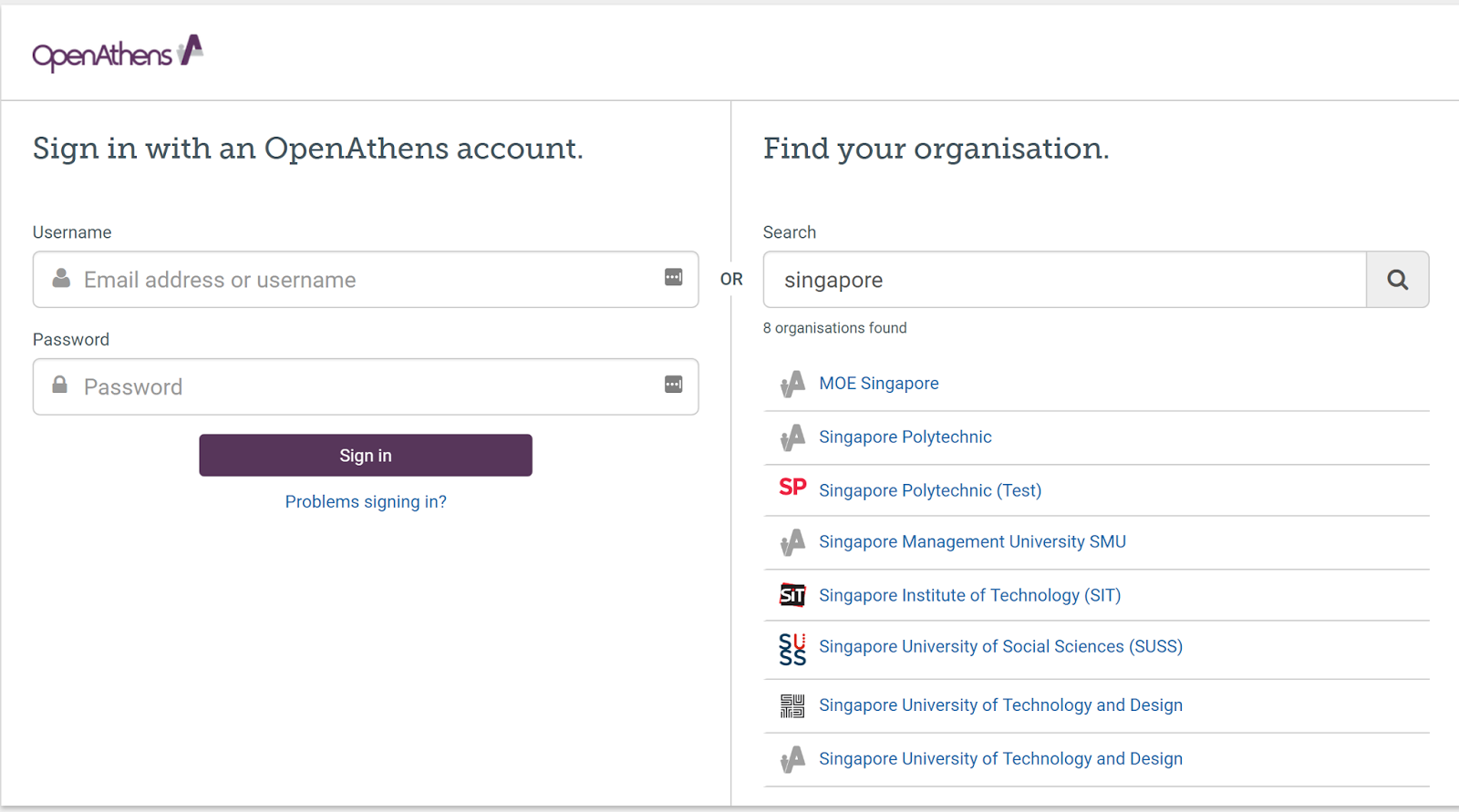Click the Singapore Management University icon
This screenshot has width=1459, height=812.
pyautogui.click(x=792, y=542)
